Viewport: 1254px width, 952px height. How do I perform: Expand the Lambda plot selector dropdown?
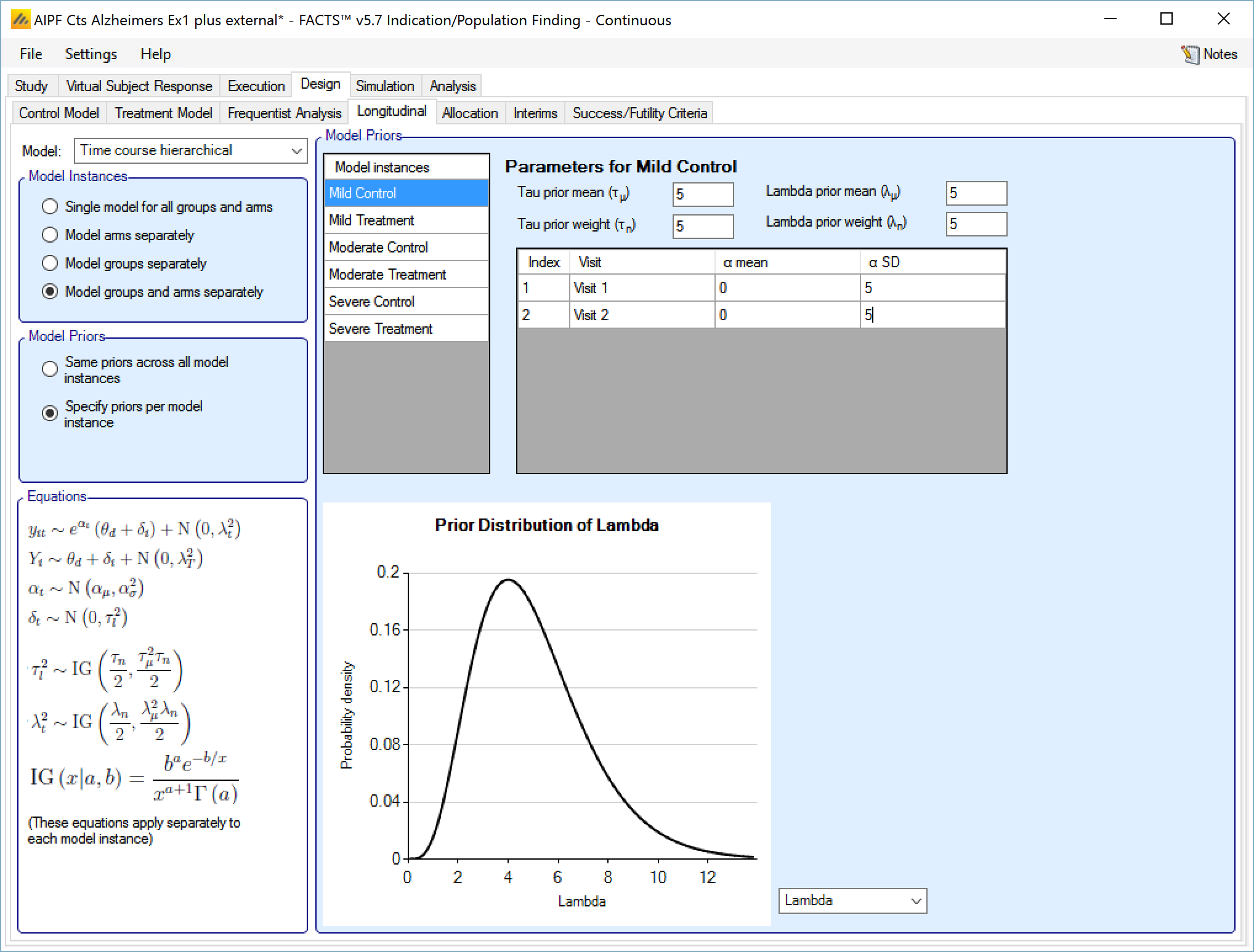852,901
